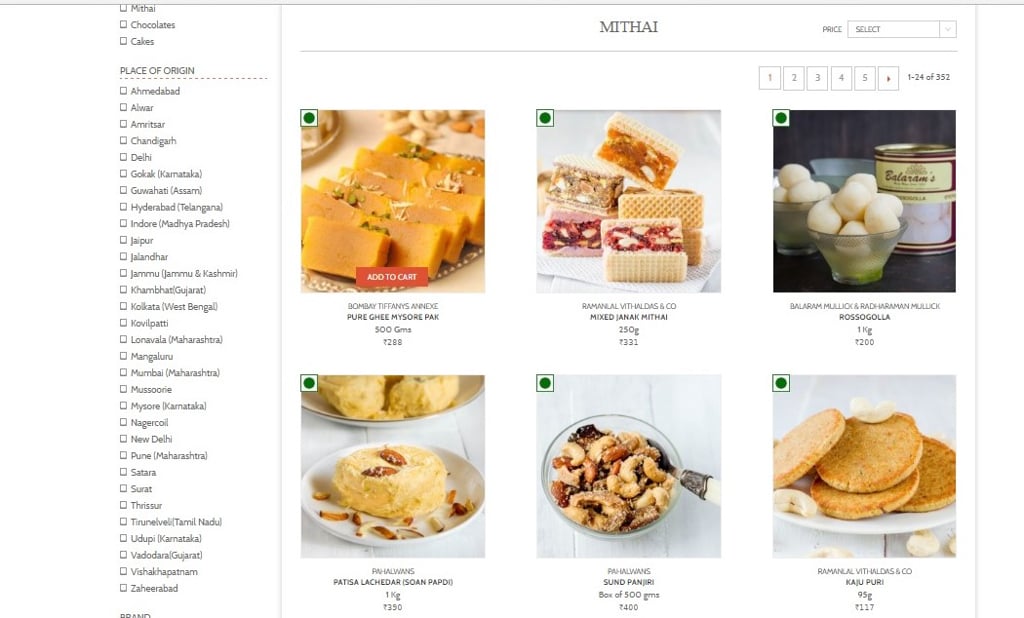The width and height of the screenshot is (1024, 618).
Task: Click ADD TO CART on Mysore Pak
Action: [x=392, y=277]
